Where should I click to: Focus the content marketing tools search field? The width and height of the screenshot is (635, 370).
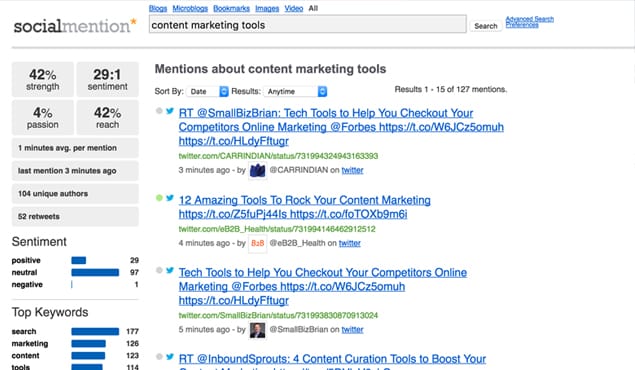click(x=308, y=25)
